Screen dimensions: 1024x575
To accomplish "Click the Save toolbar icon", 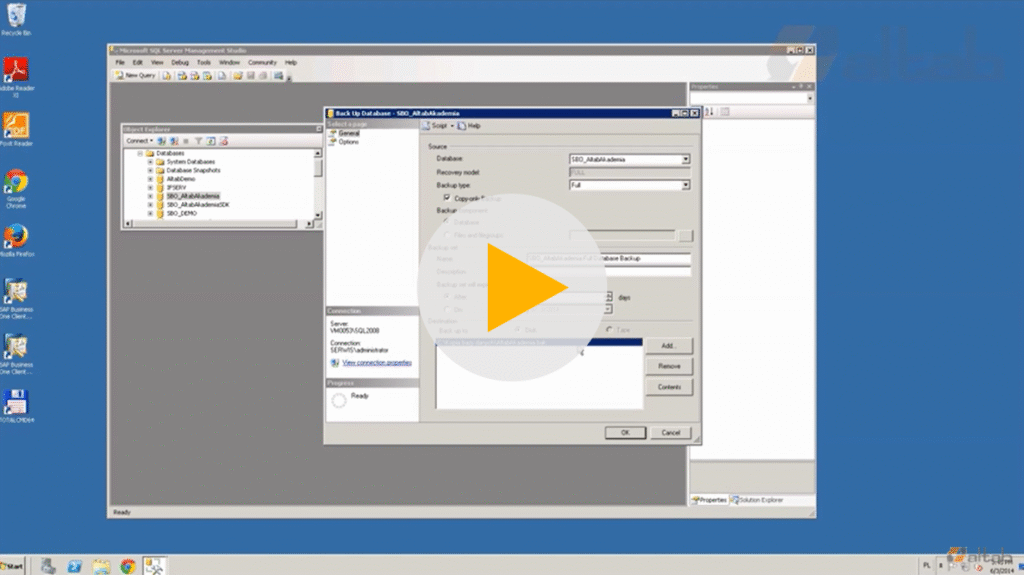I will 251,76.
